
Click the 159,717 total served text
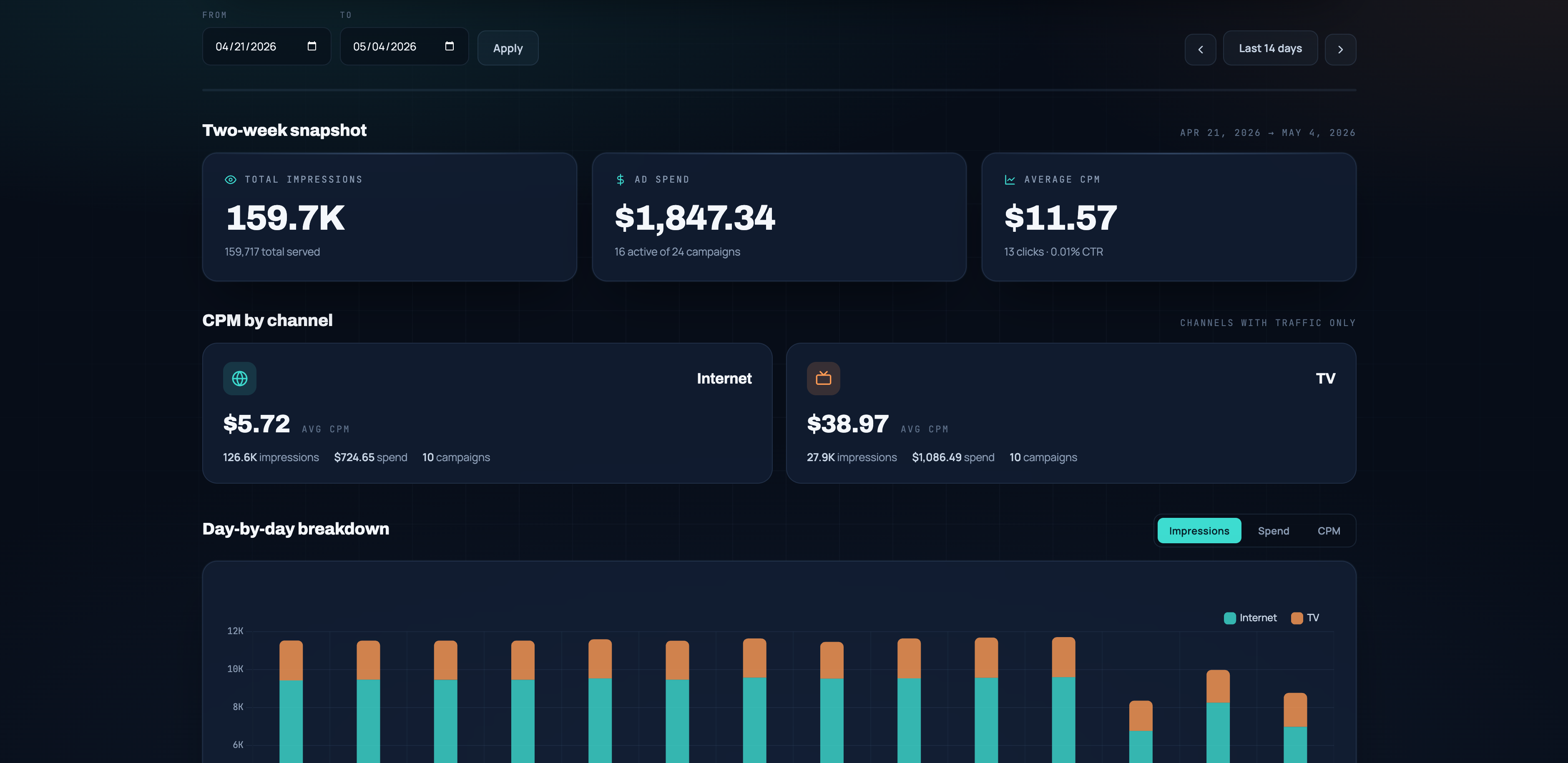coord(272,252)
